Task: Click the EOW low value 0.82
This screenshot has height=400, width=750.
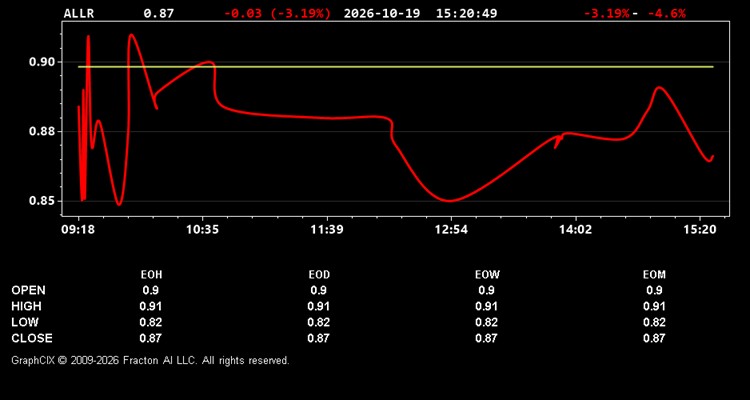Action: tap(486, 322)
